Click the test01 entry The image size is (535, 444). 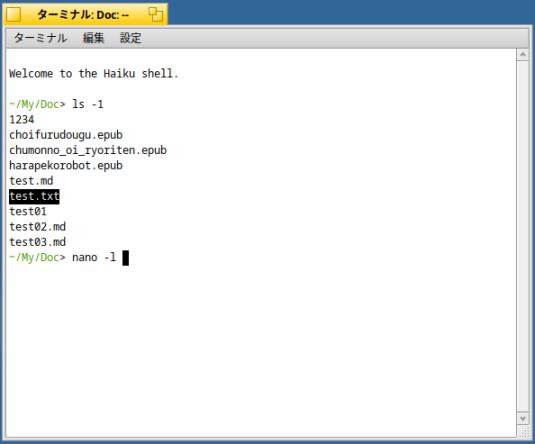28,212
